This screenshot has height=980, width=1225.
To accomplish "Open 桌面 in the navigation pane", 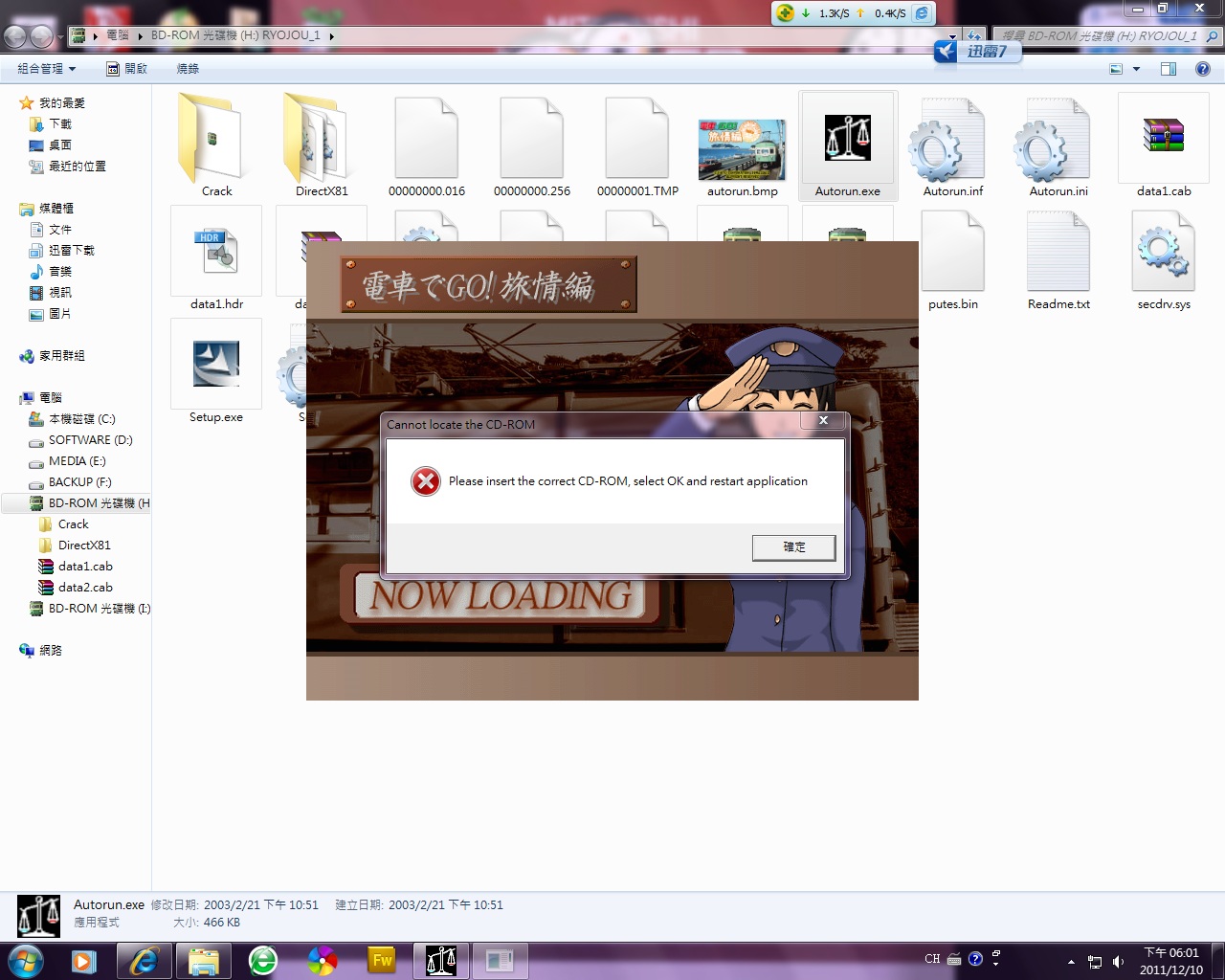I will tap(51, 145).
